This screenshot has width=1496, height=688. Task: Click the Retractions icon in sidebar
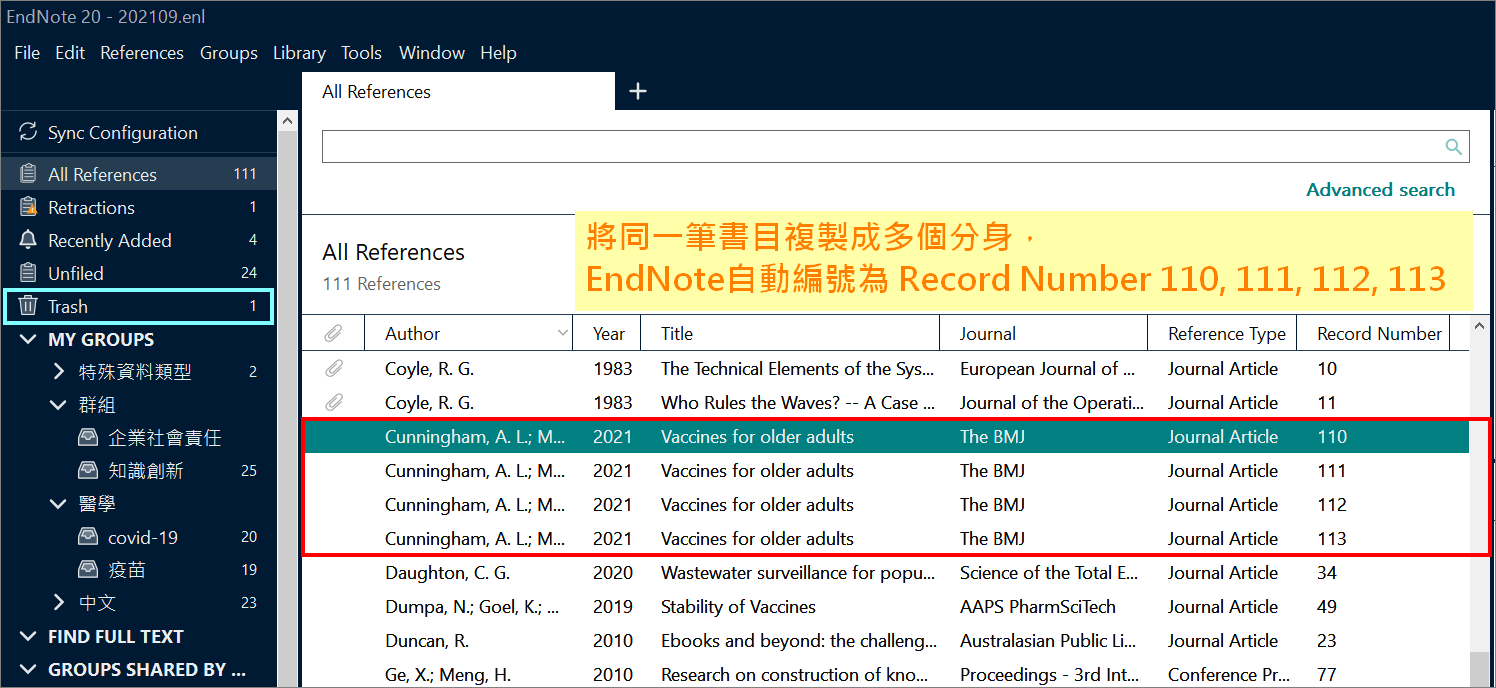point(28,207)
